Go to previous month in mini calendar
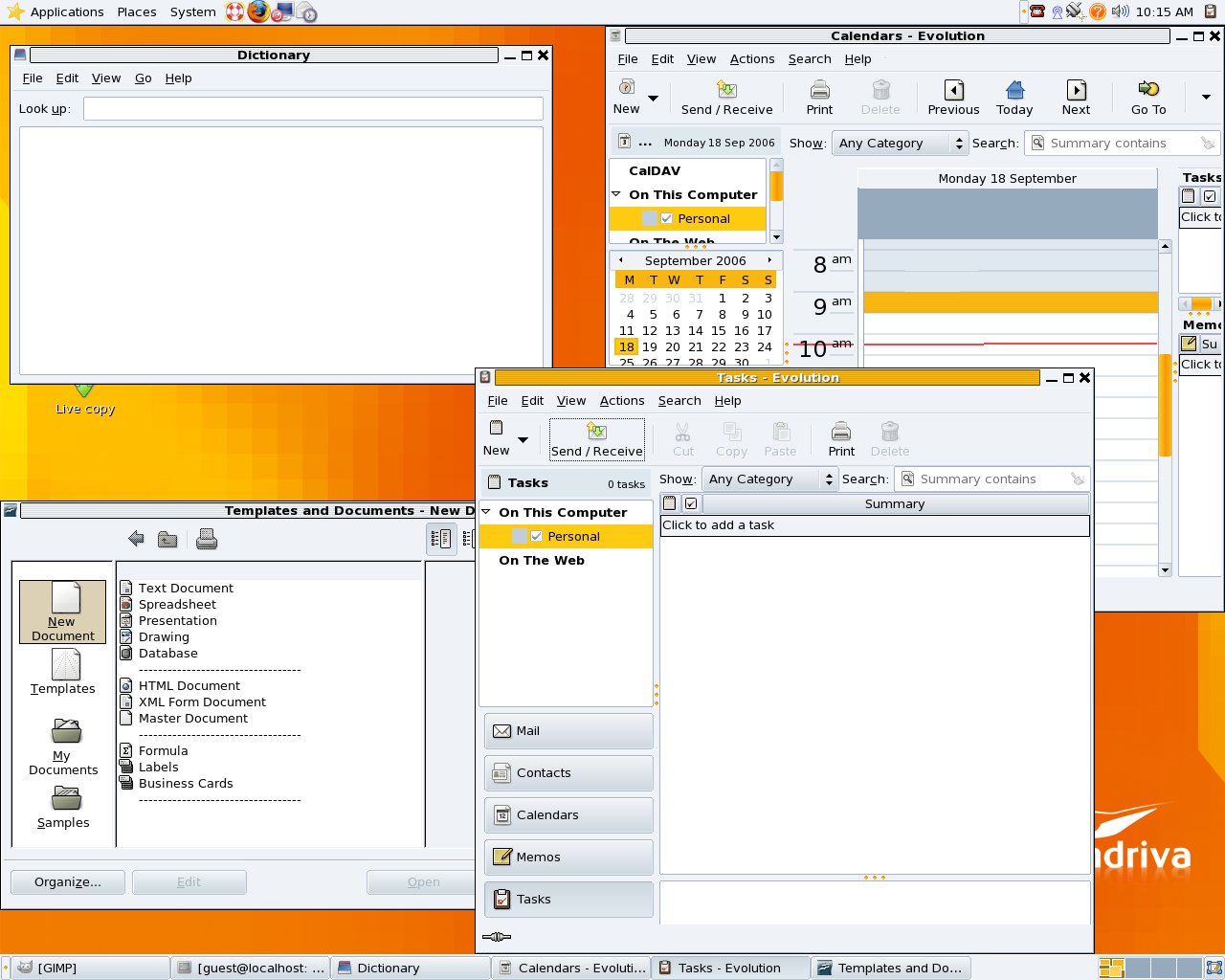 [621, 260]
